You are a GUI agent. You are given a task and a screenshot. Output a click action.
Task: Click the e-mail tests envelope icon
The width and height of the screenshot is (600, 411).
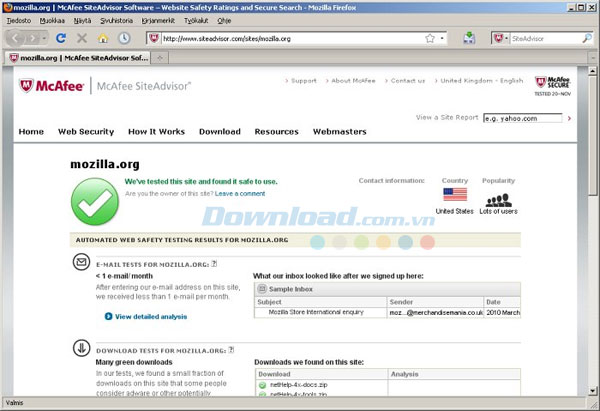(81, 262)
